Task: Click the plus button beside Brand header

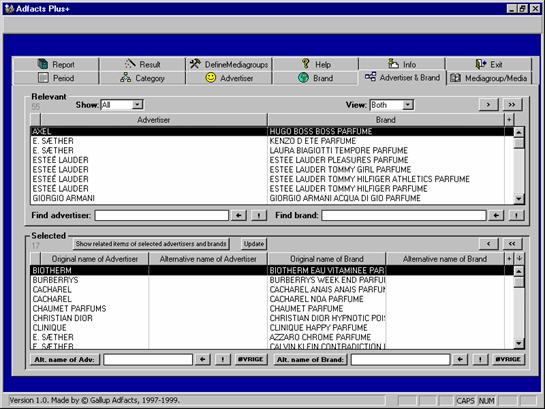Action: coord(509,120)
